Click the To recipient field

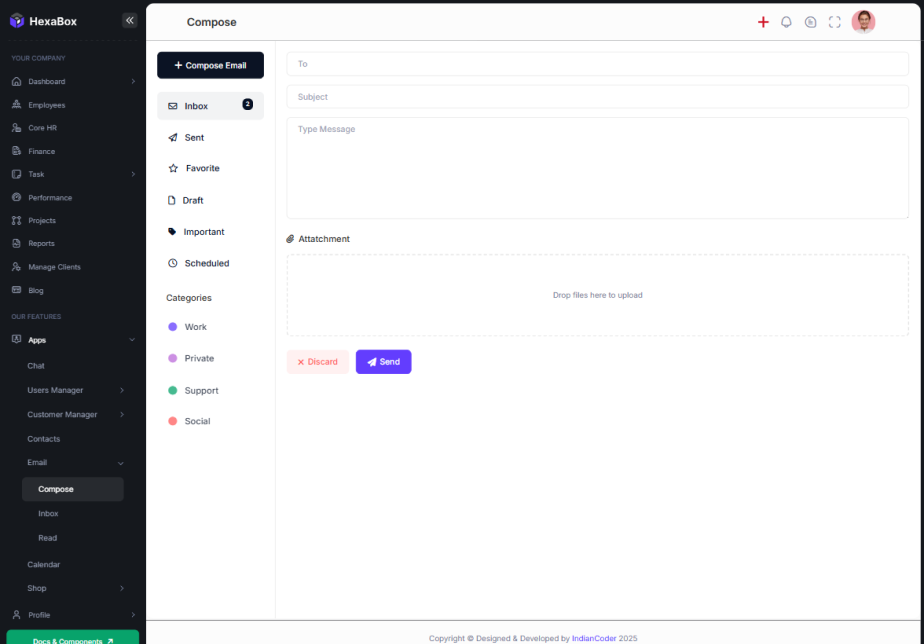pyautogui.click(x=597, y=64)
